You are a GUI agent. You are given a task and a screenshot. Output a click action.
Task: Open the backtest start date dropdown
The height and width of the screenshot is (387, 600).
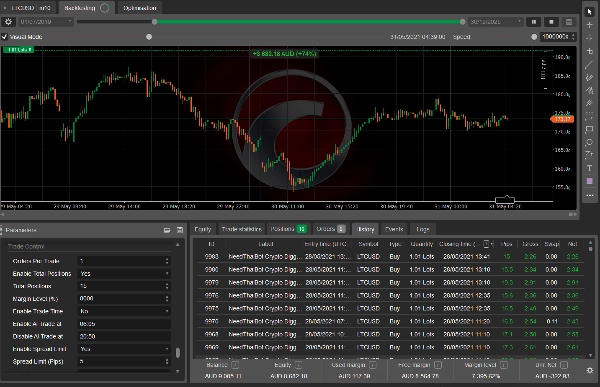(70, 22)
